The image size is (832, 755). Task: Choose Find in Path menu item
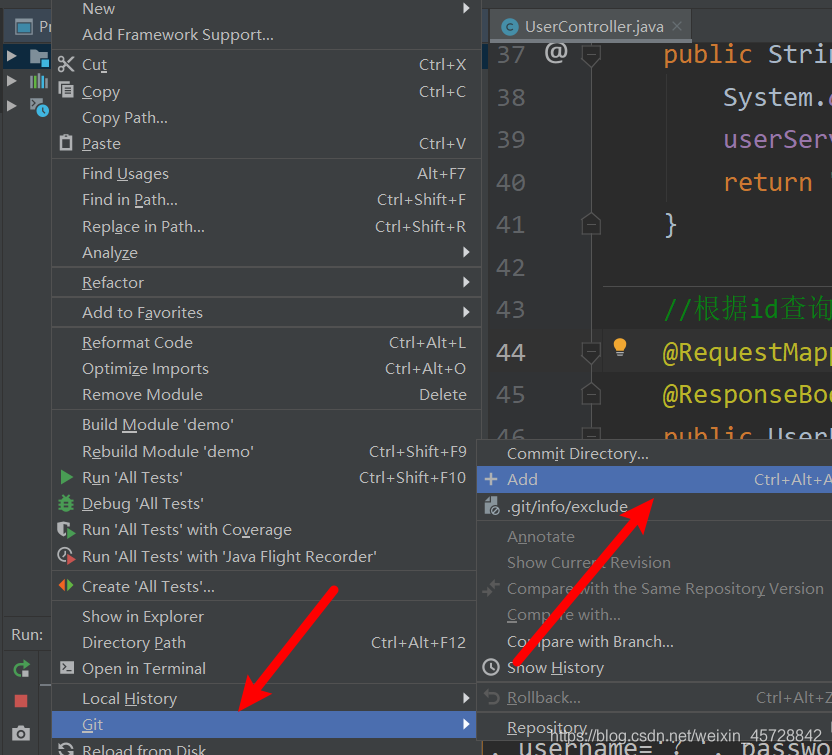pyautogui.click(x=266, y=199)
